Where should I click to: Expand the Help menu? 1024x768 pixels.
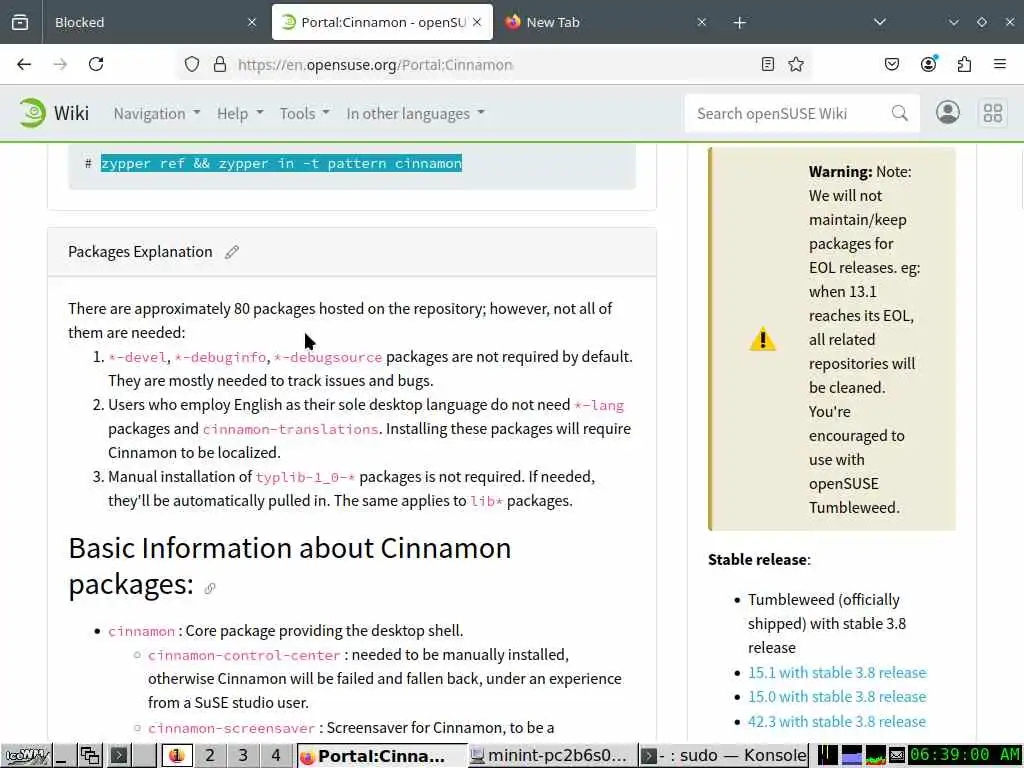(240, 114)
